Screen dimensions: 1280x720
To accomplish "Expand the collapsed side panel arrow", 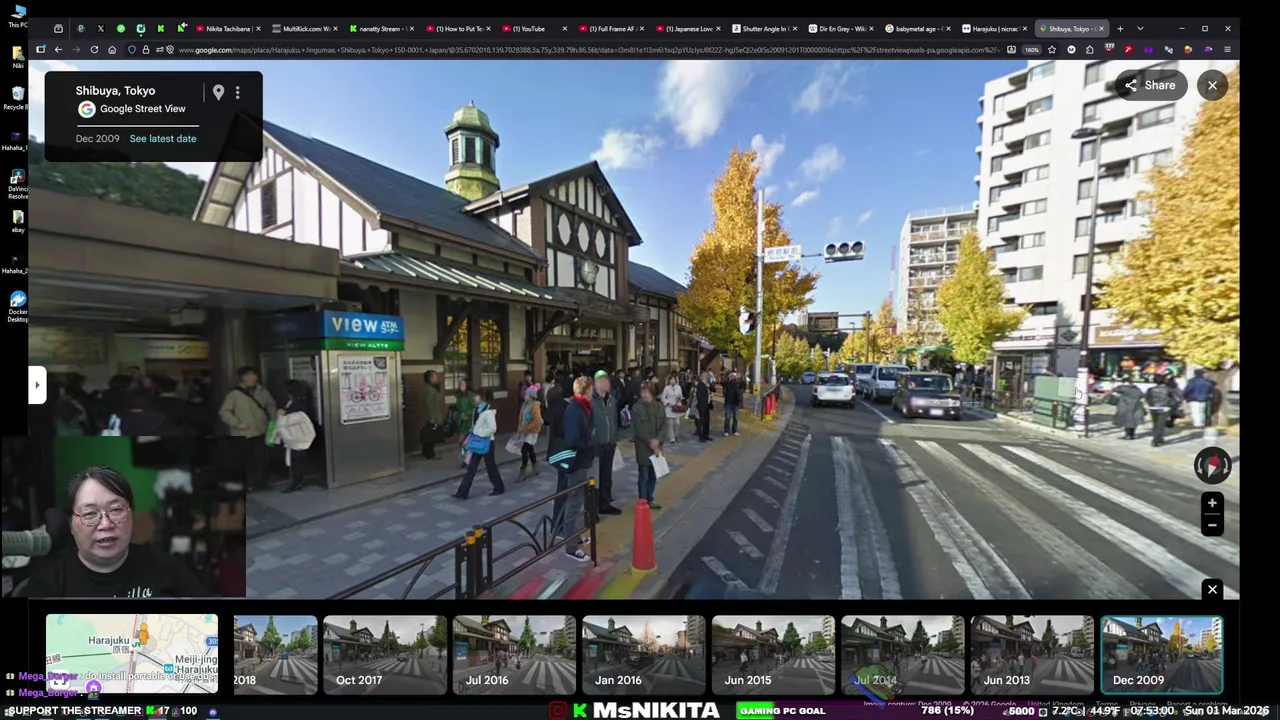I will pyautogui.click(x=37, y=385).
